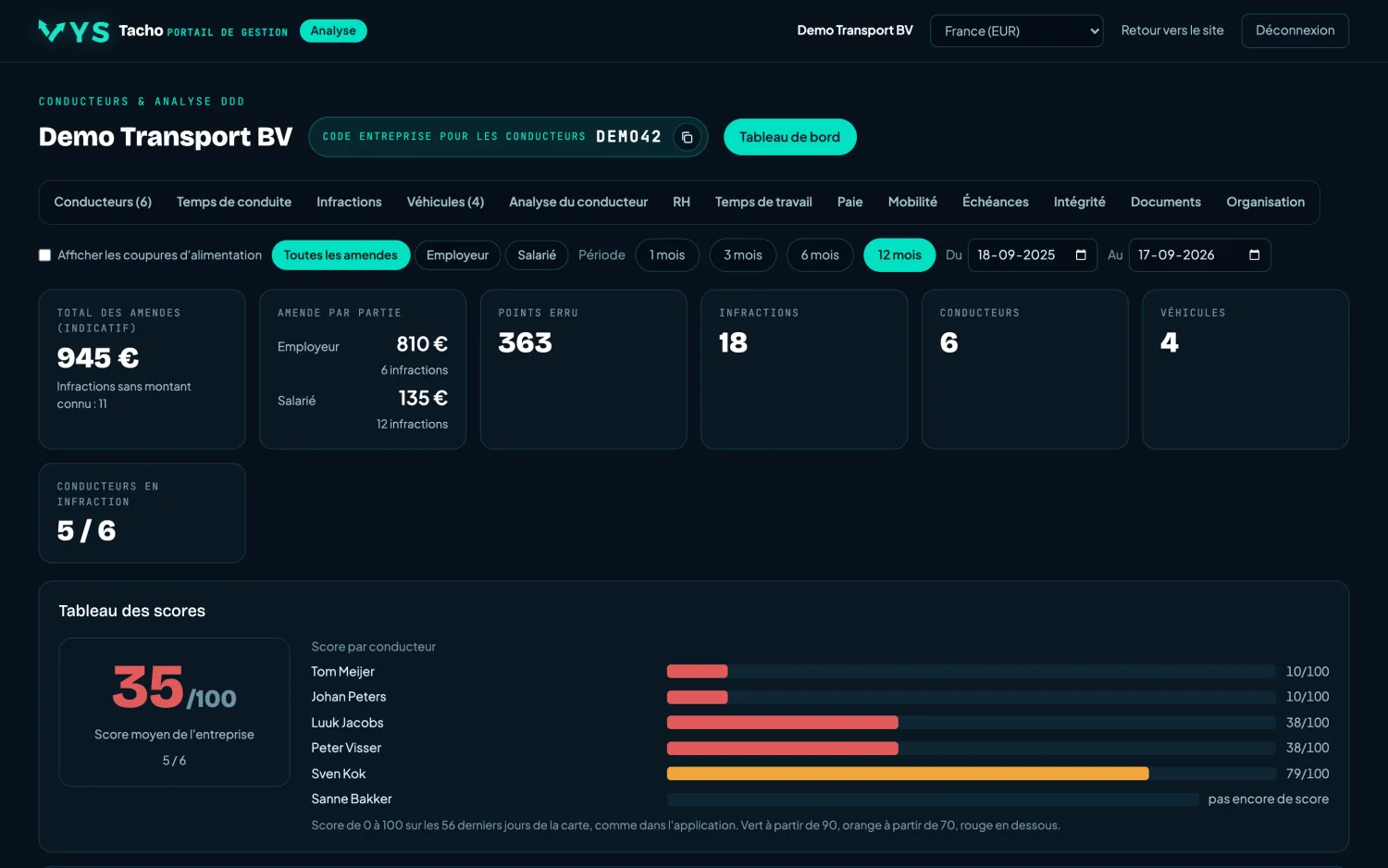Set period to 1 mois

667,255
